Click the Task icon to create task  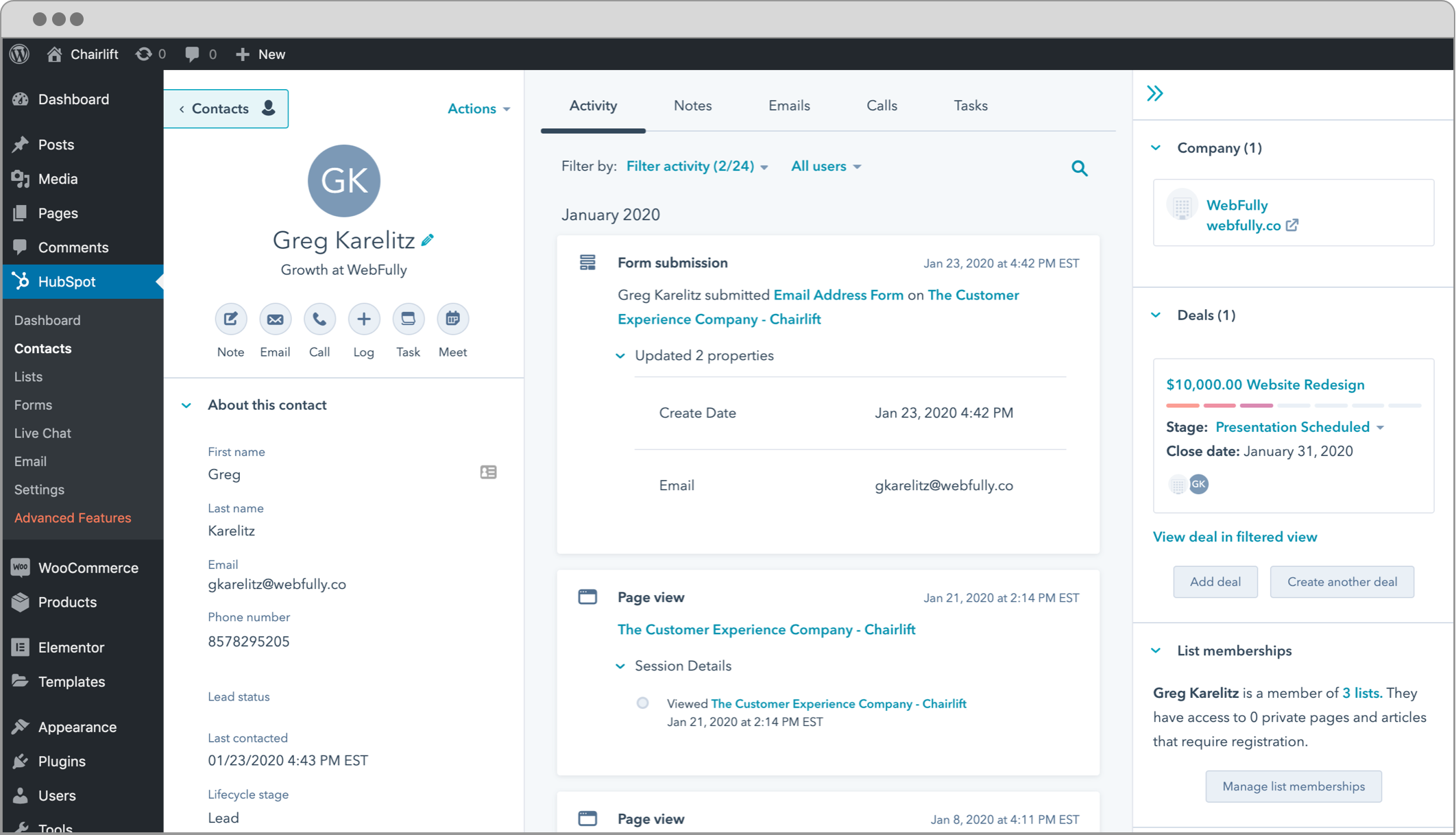pos(408,319)
